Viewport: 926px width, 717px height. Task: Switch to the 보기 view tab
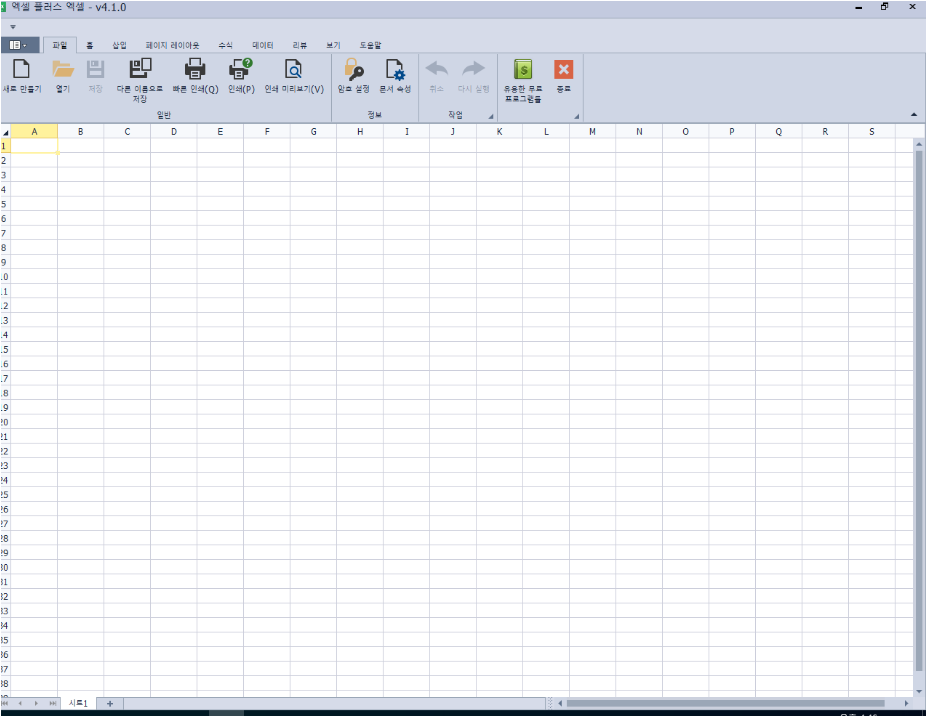point(334,45)
